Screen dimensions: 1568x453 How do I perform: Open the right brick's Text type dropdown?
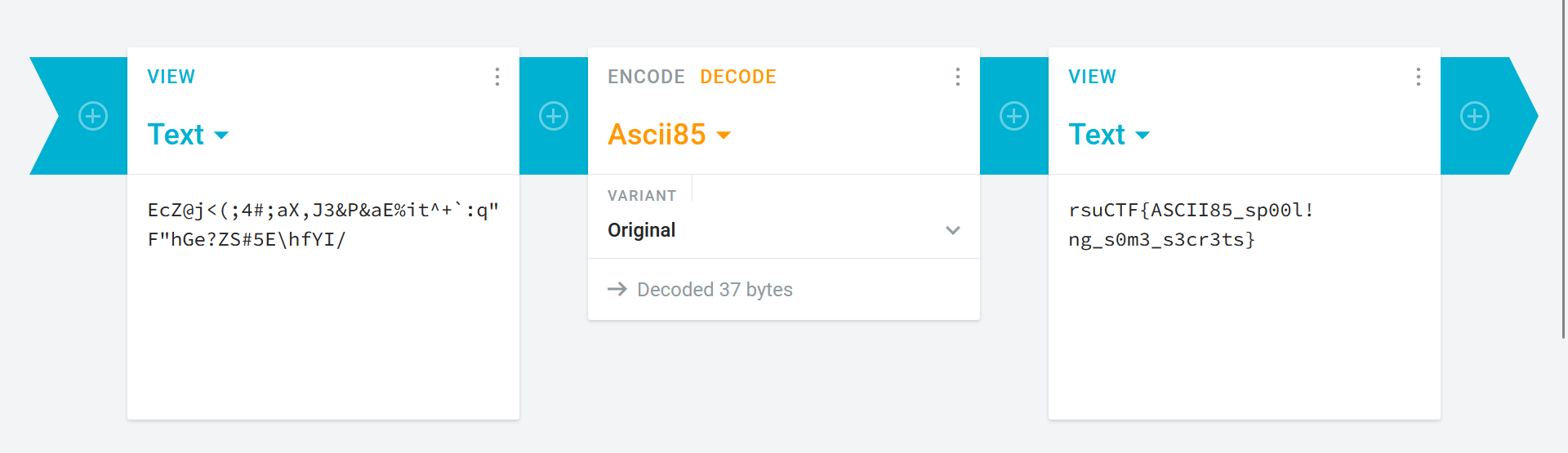tap(1109, 135)
